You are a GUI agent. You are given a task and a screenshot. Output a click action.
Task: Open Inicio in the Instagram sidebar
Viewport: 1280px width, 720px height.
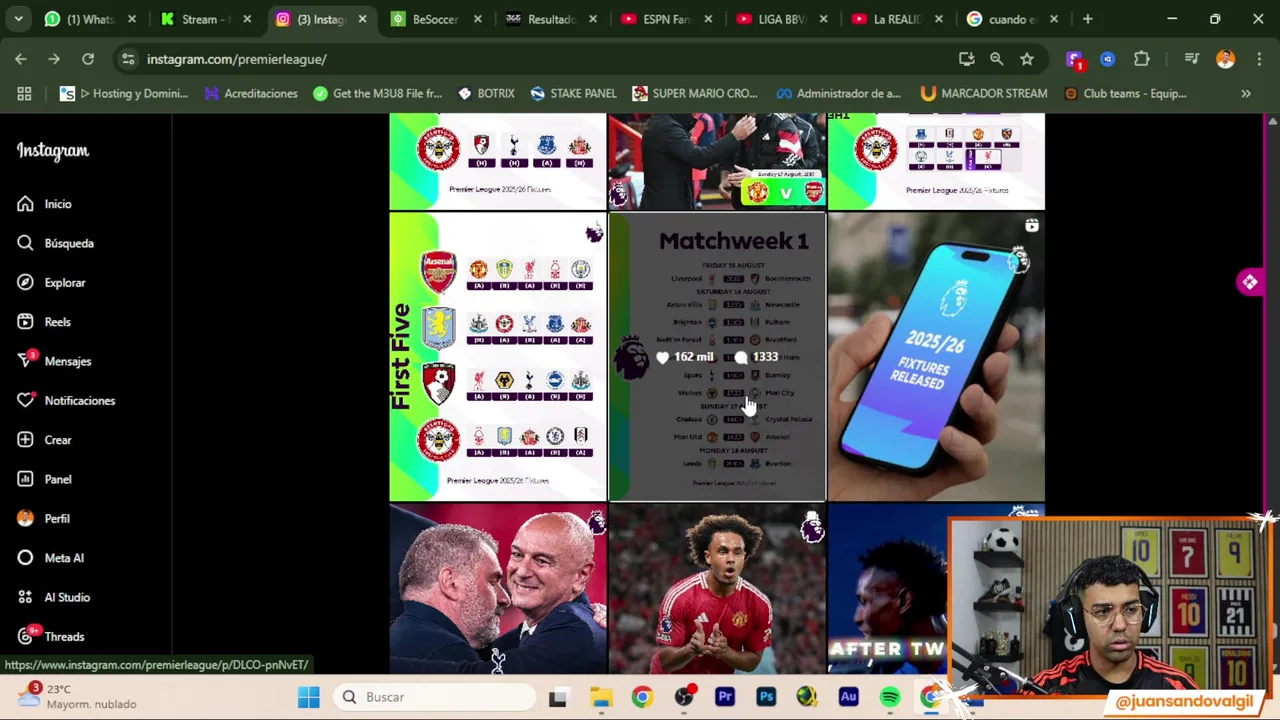[44, 204]
